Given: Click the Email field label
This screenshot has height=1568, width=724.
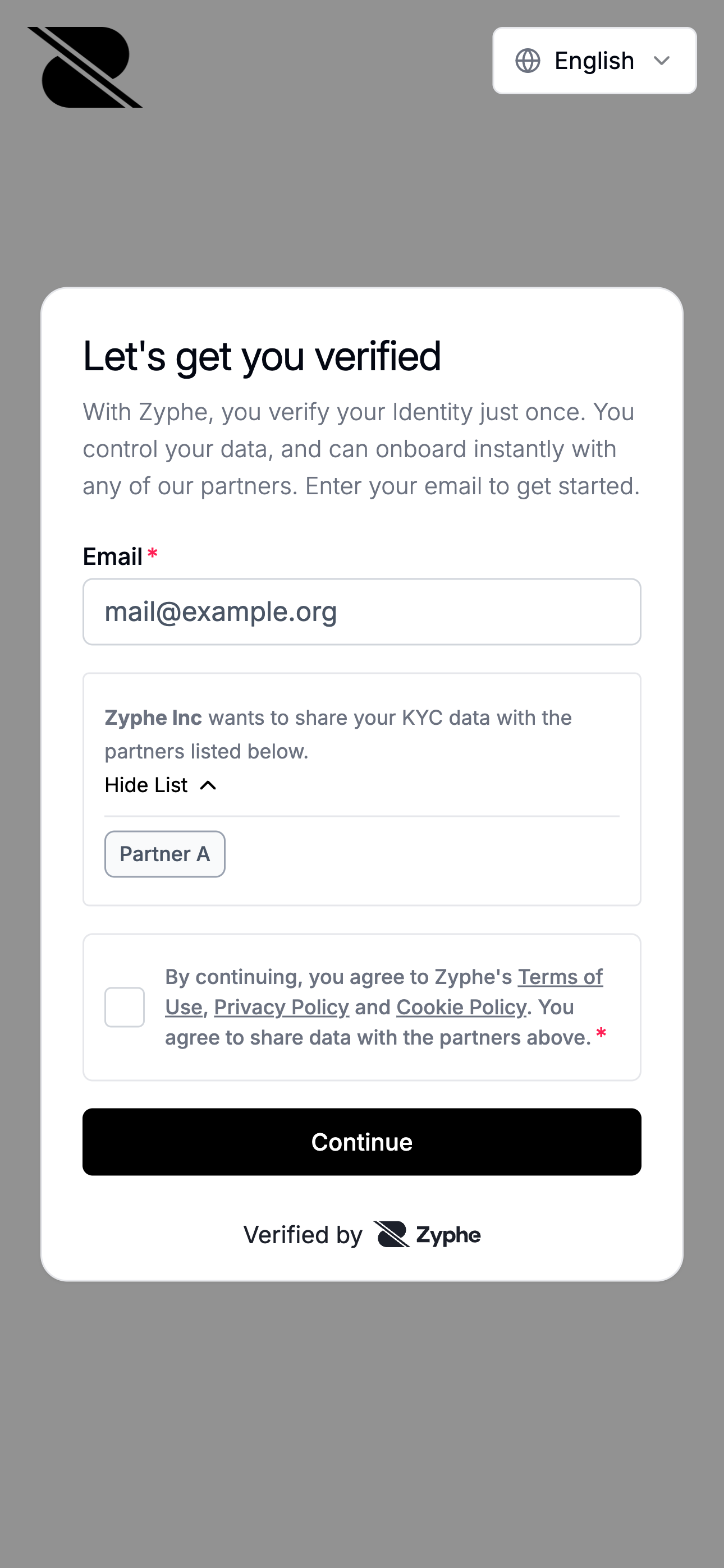Looking at the screenshot, I should click(113, 557).
